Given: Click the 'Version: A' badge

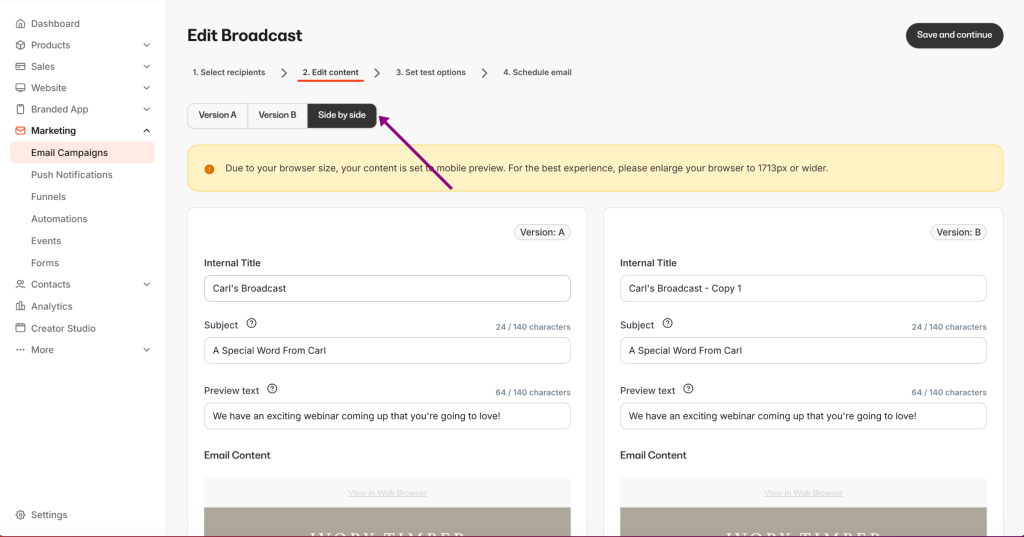Looking at the screenshot, I should pos(542,232).
